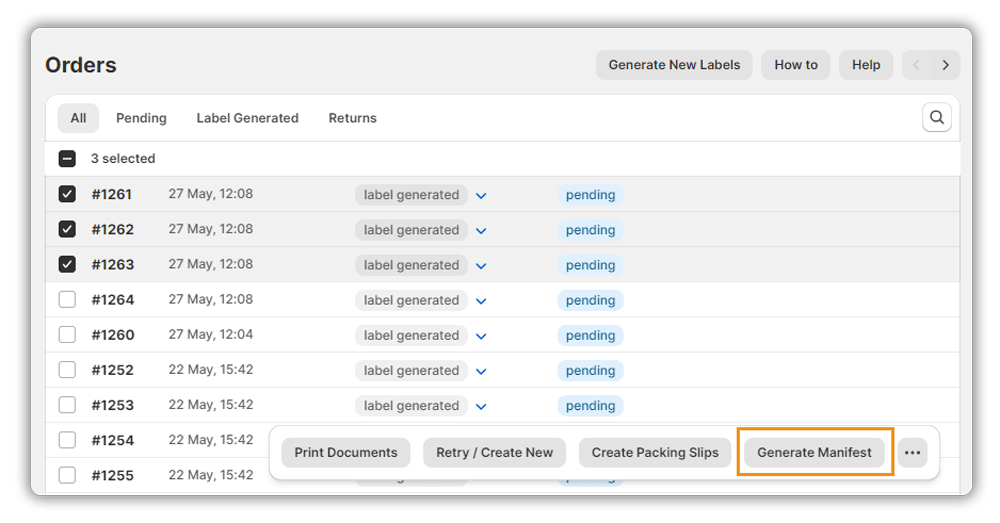This screenshot has width=1000, height=523.
Task: Click the 3 selected label
Action: [123, 159]
